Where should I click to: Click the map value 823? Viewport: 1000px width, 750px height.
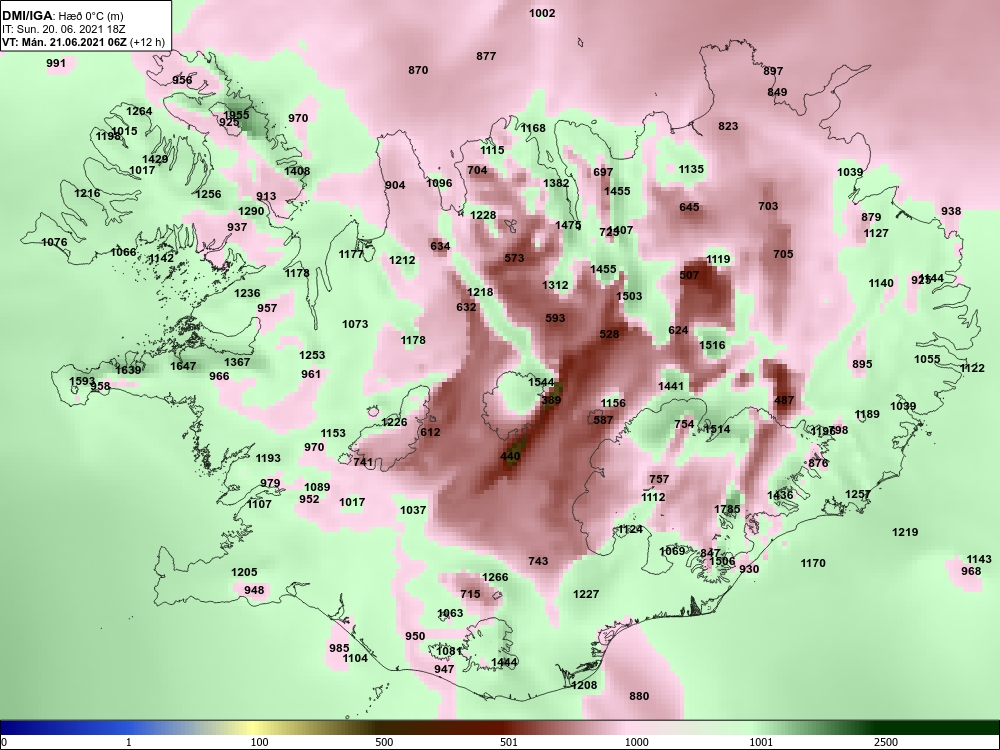[728, 126]
